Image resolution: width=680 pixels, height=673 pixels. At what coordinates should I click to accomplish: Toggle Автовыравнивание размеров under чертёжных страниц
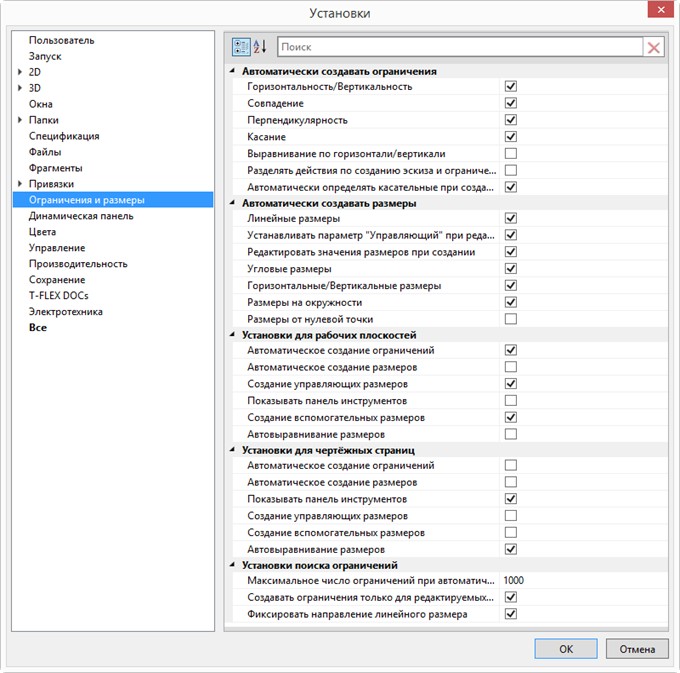tap(511, 549)
